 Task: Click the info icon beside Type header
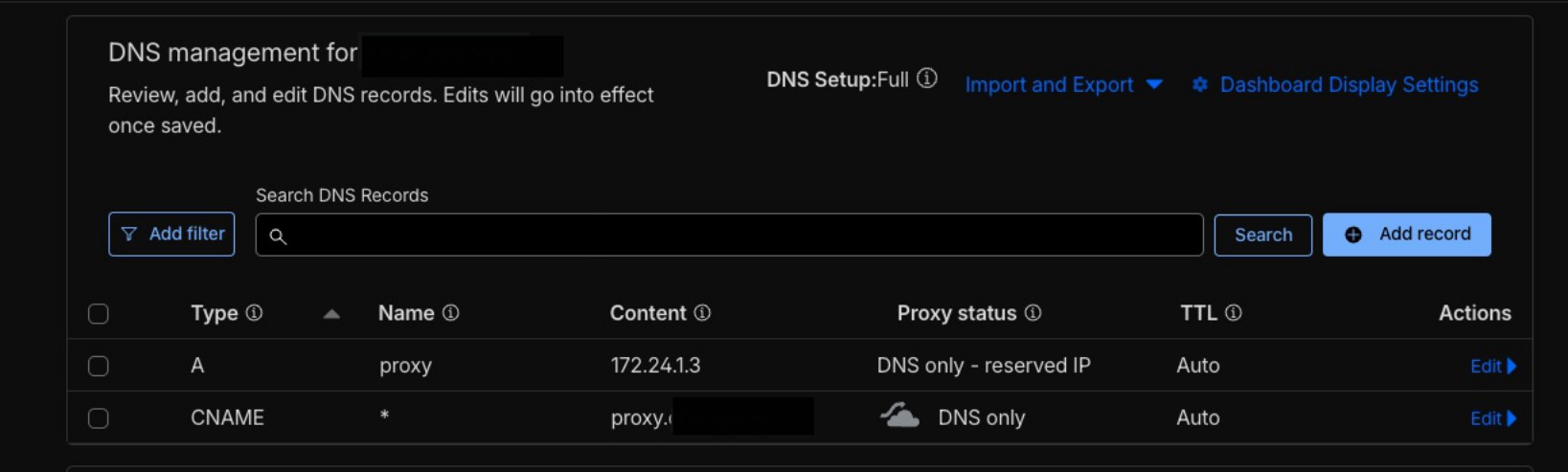pyautogui.click(x=254, y=313)
